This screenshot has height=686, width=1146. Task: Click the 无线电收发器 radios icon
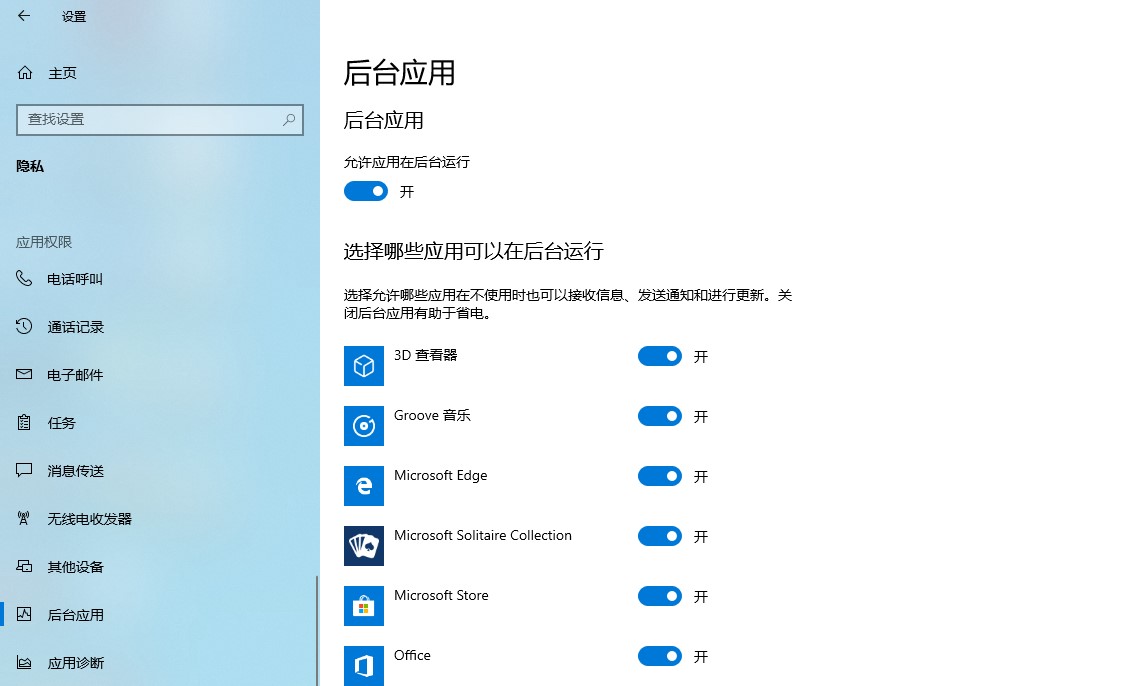[x=24, y=519]
